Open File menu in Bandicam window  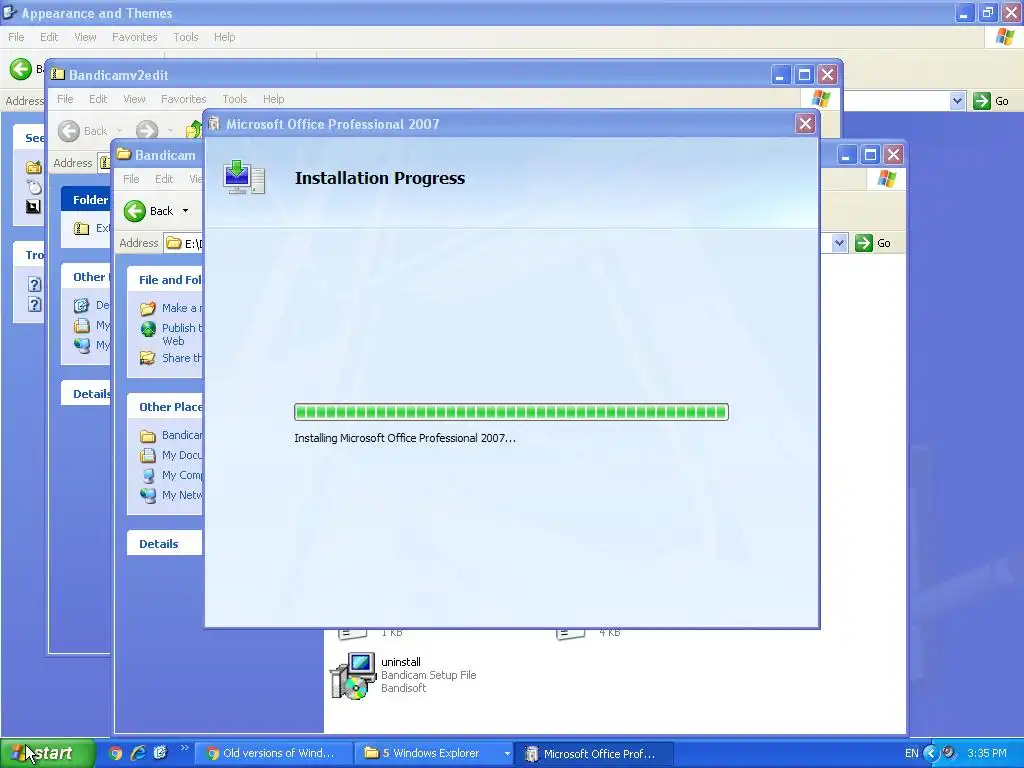[131, 179]
